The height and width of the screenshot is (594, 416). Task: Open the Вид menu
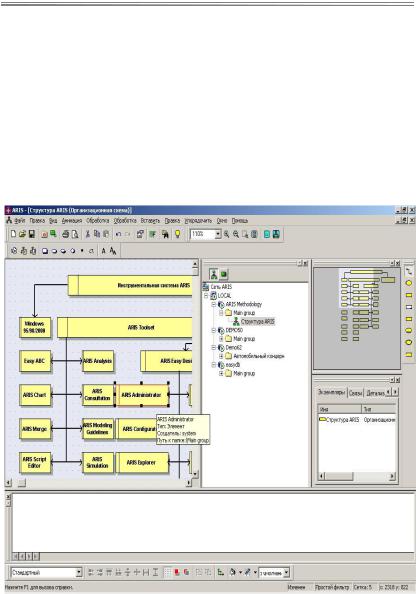point(53,220)
